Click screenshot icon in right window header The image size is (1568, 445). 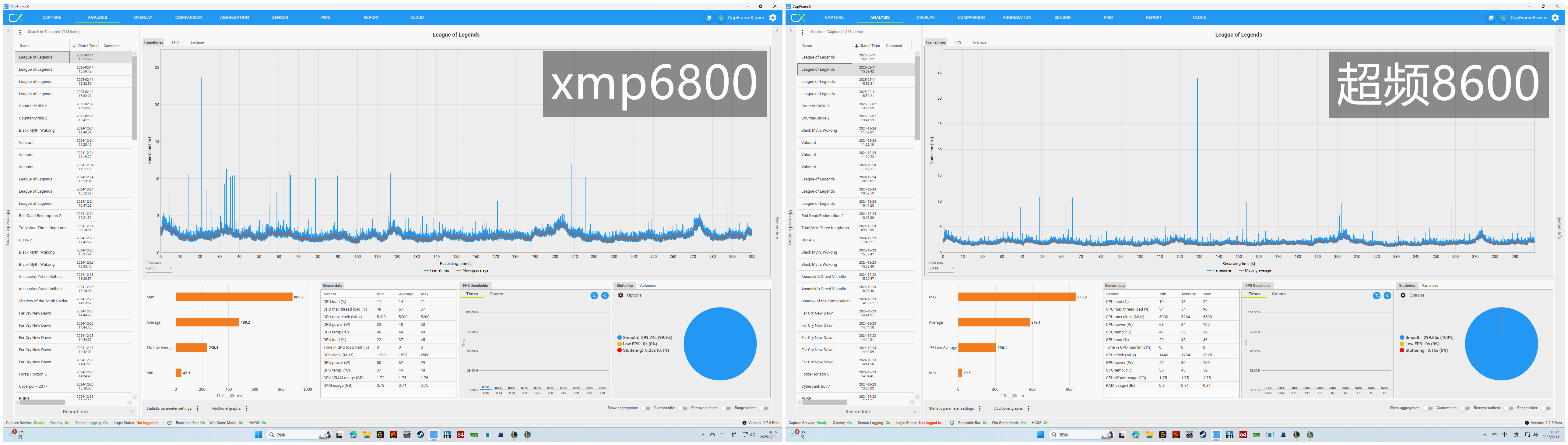pos(1491,18)
